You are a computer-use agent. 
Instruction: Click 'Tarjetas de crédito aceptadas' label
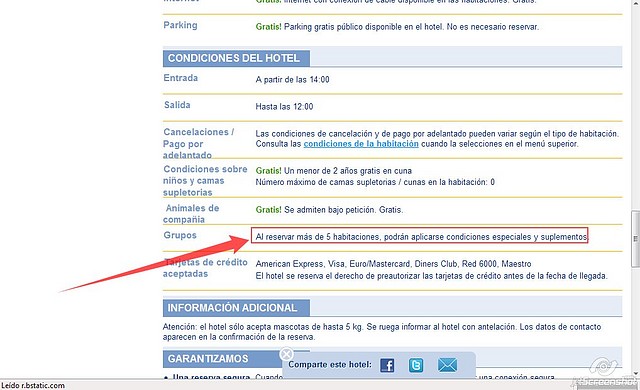205,268
